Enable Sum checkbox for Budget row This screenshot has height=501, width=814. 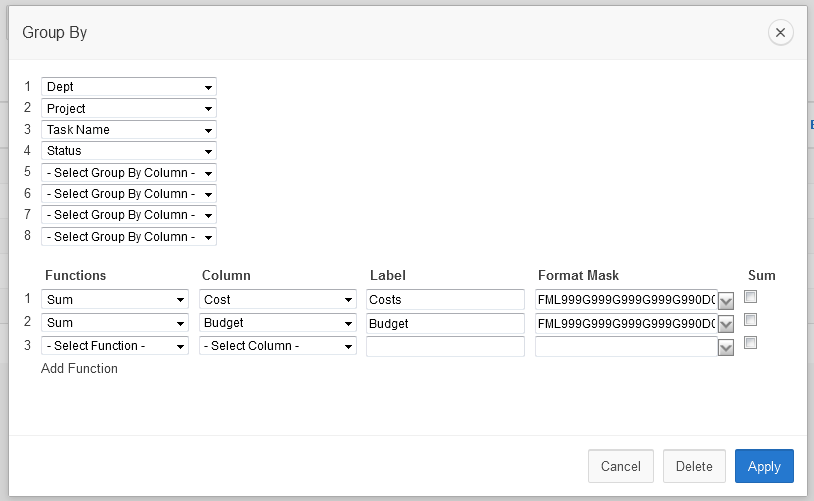pyautogui.click(x=751, y=320)
